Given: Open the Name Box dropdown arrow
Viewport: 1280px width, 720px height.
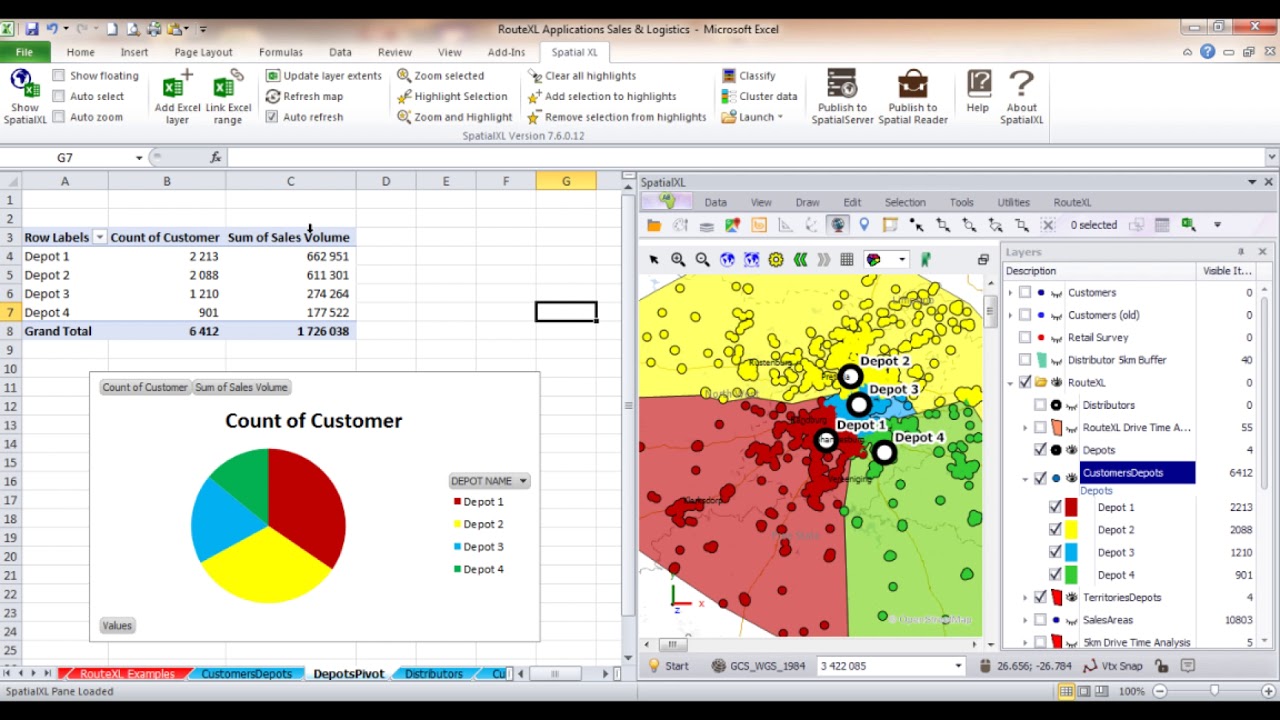Looking at the screenshot, I should tap(139, 158).
